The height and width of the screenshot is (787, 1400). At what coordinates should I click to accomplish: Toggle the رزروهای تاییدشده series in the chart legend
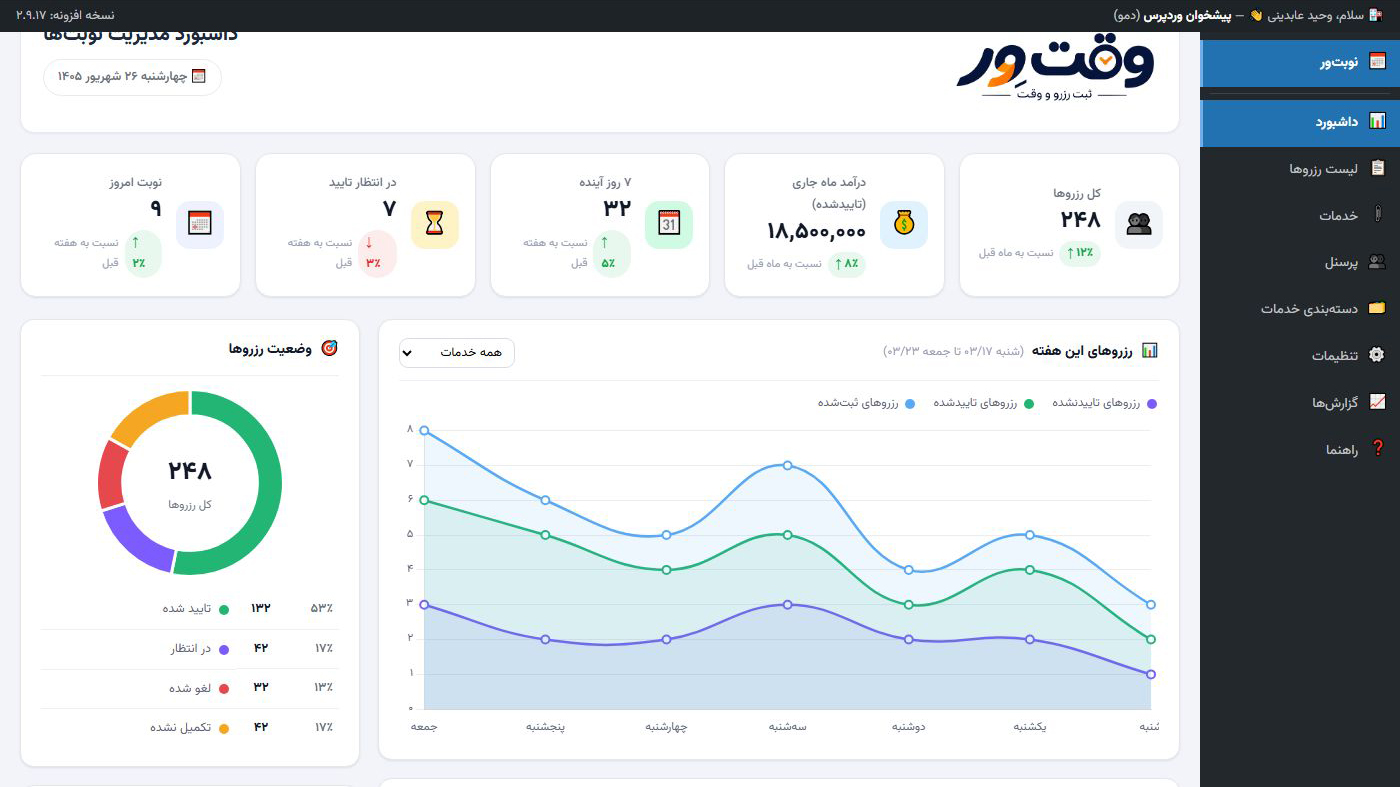[x=985, y=403]
